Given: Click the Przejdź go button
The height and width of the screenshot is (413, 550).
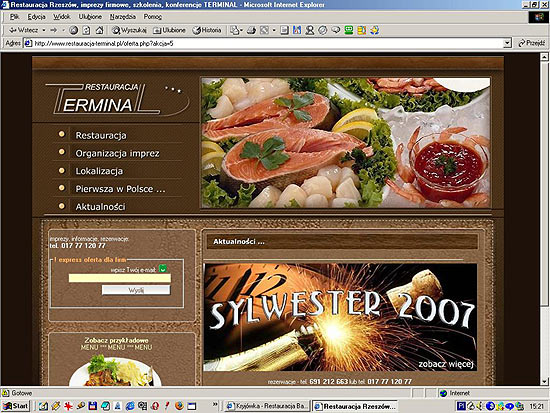Looking at the screenshot, I should (x=532, y=43).
